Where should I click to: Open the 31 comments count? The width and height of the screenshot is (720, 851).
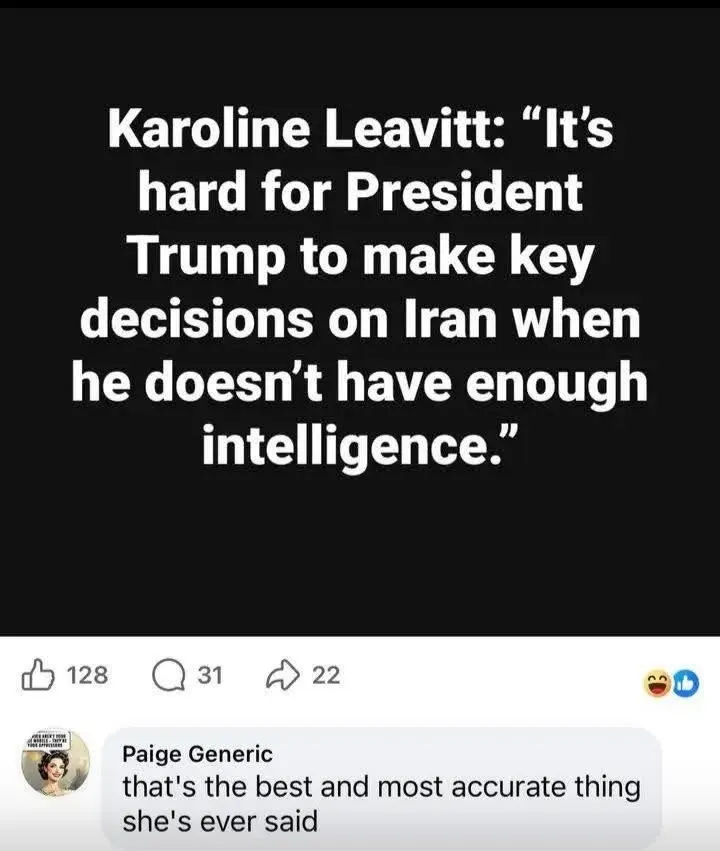click(x=208, y=676)
